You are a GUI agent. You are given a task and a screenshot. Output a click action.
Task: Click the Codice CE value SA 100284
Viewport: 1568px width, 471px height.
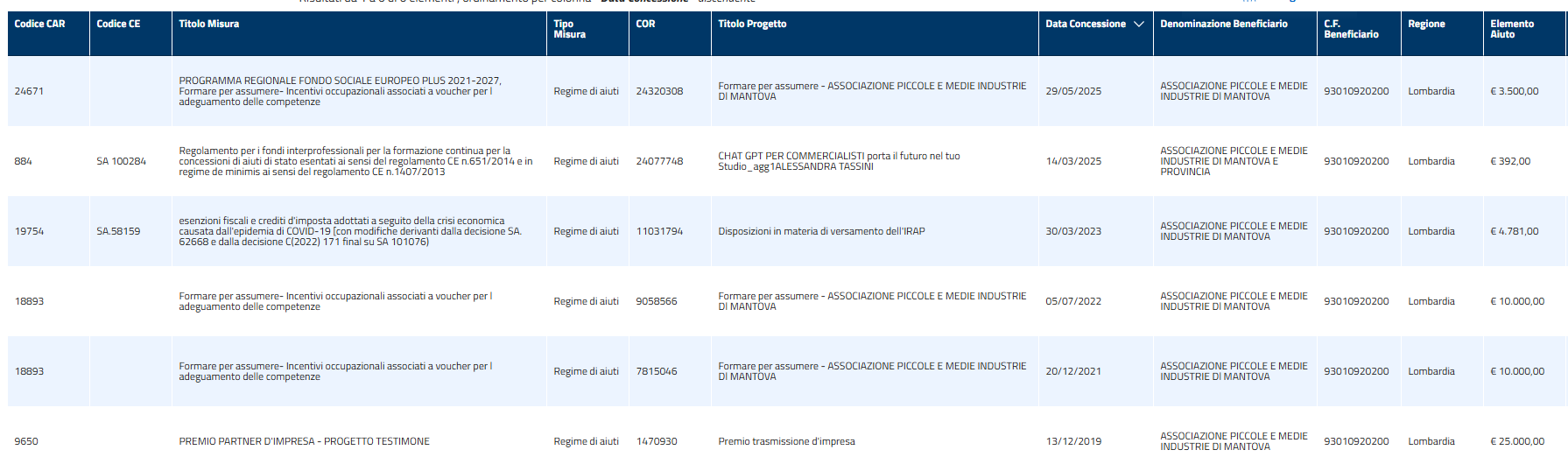121,161
